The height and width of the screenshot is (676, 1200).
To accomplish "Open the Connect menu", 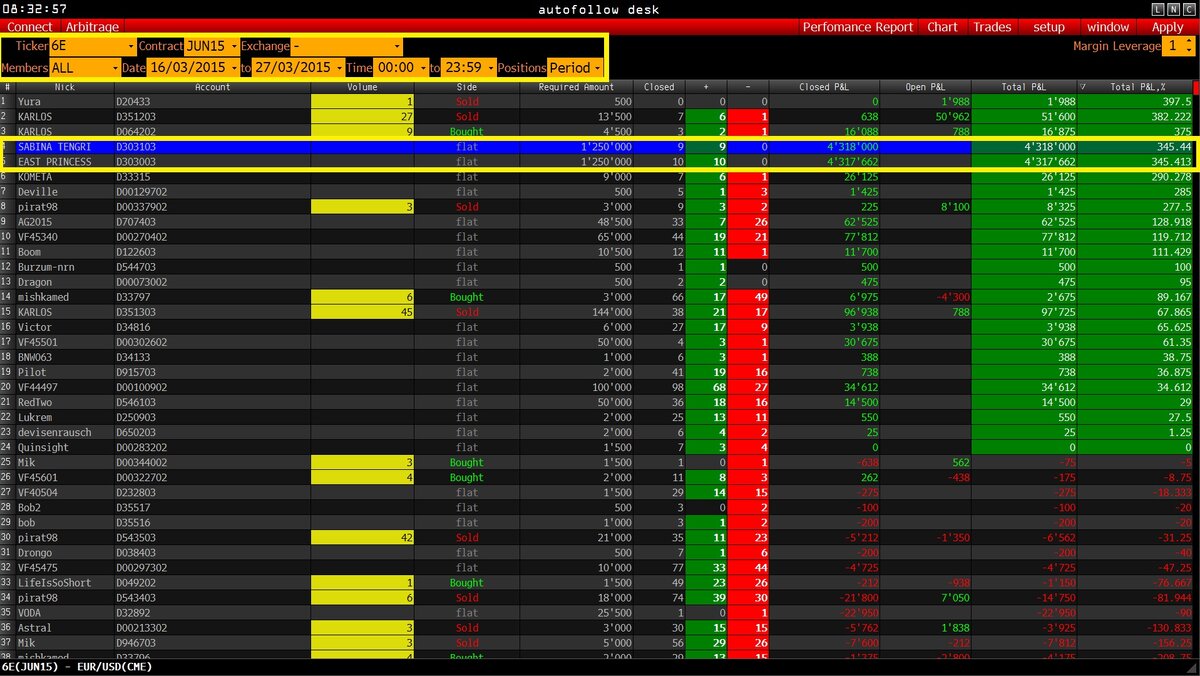I will tap(30, 27).
